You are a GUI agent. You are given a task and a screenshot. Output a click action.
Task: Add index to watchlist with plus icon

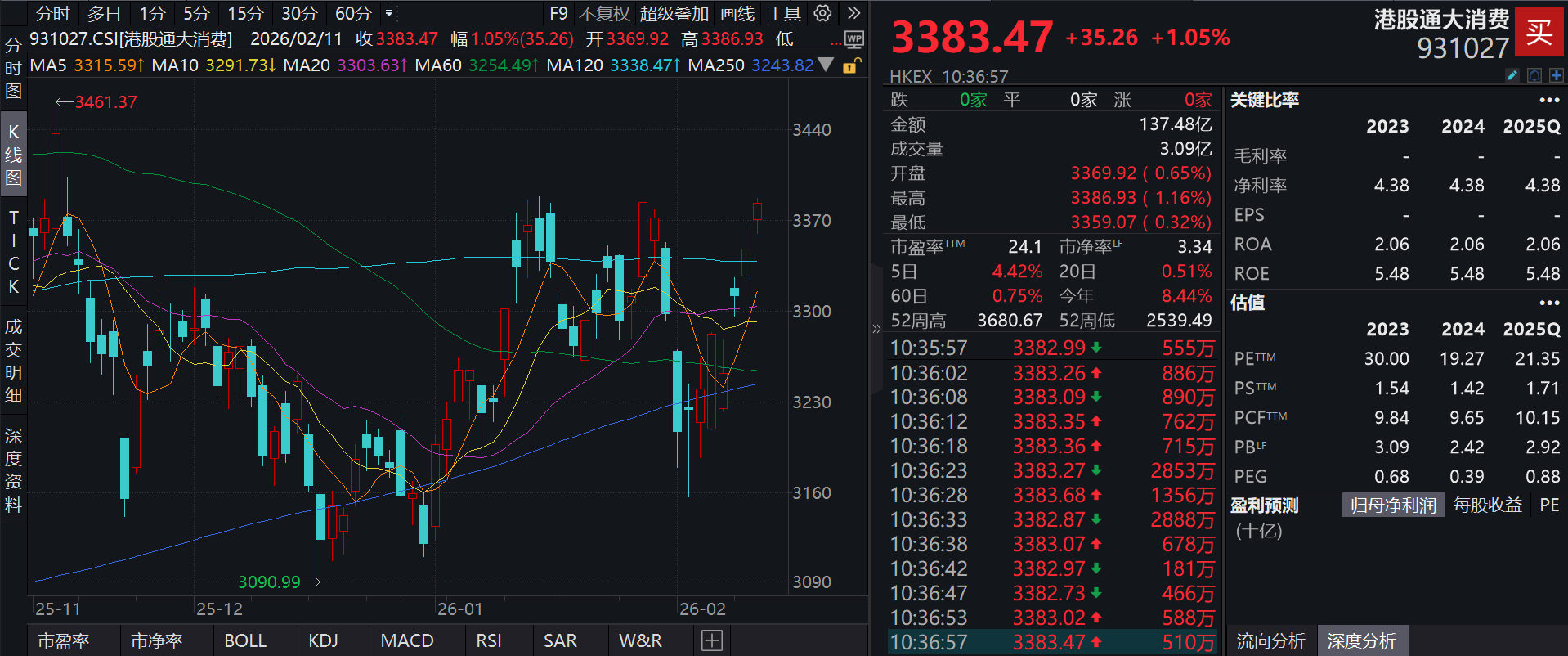pyautogui.click(x=1556, y=75)
